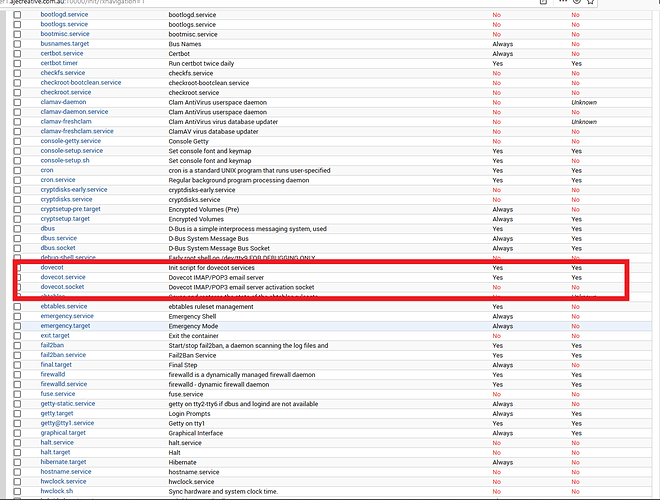
Task: Open the cron.service link
Action: click(58, 180)
